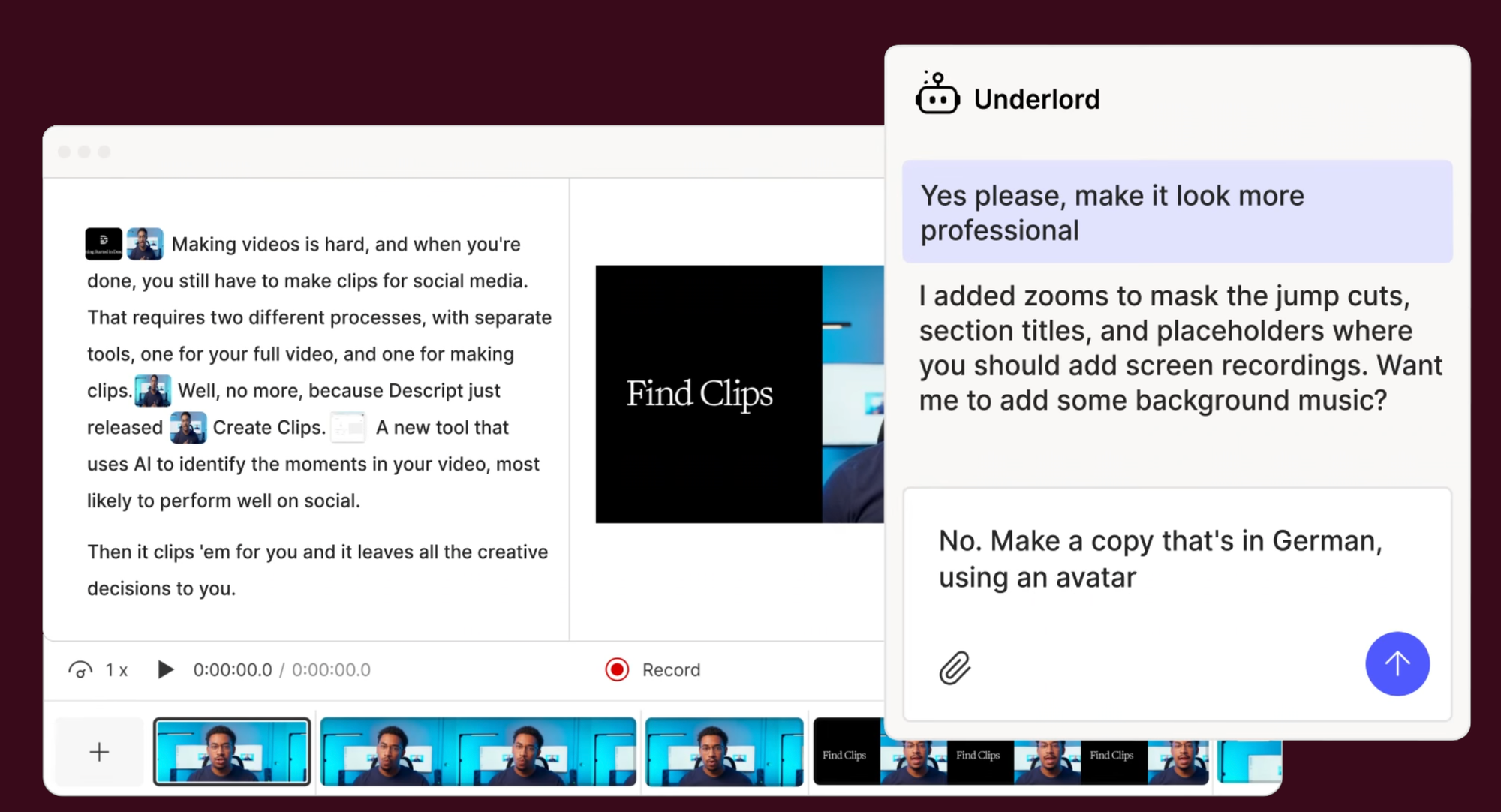Open the 1 x playback speed selector
The width and height of the screenshot is (1501, 812).
point(116,669)
